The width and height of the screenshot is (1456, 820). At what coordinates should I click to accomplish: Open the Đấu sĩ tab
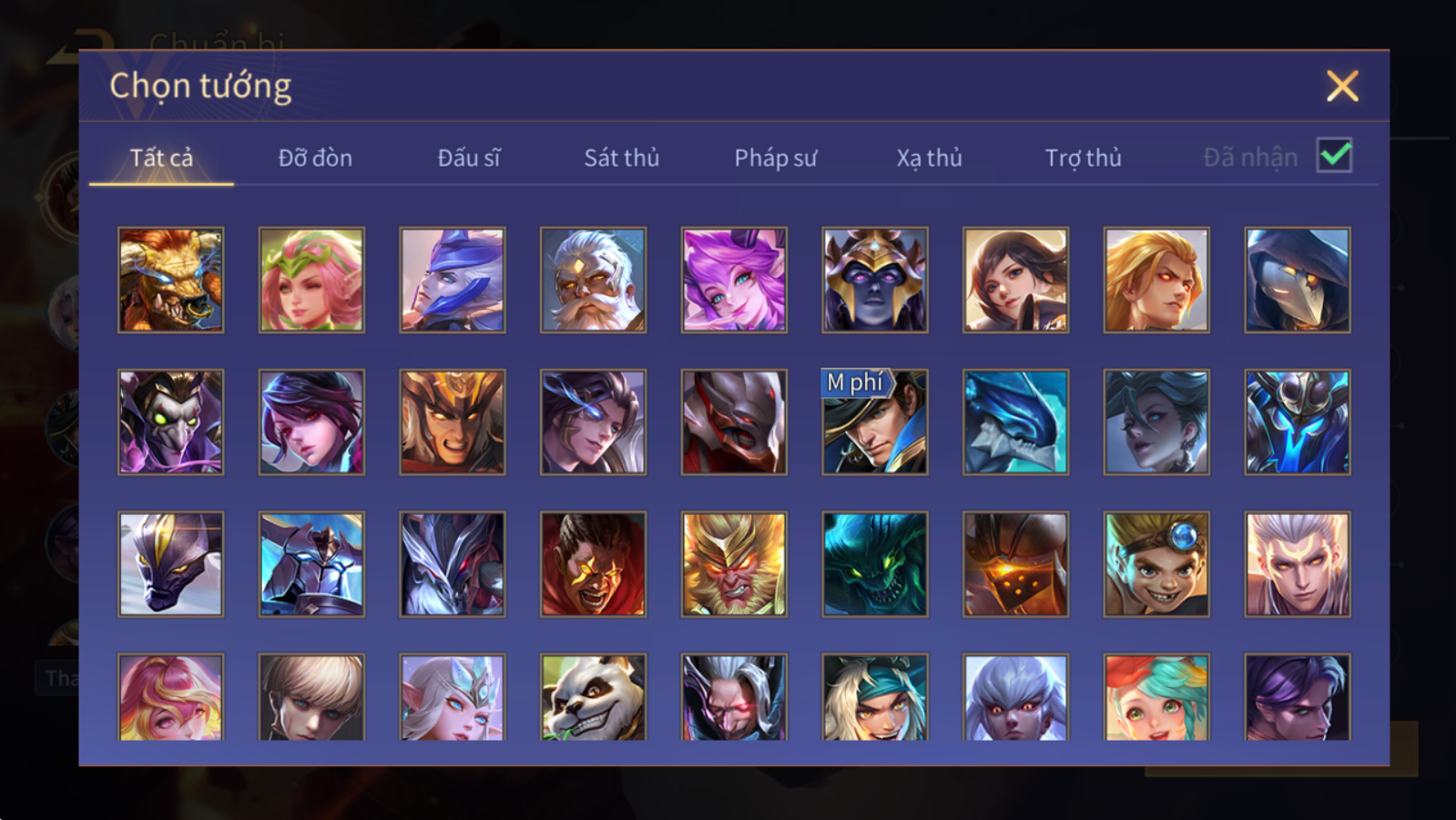[x=468, y=158]
